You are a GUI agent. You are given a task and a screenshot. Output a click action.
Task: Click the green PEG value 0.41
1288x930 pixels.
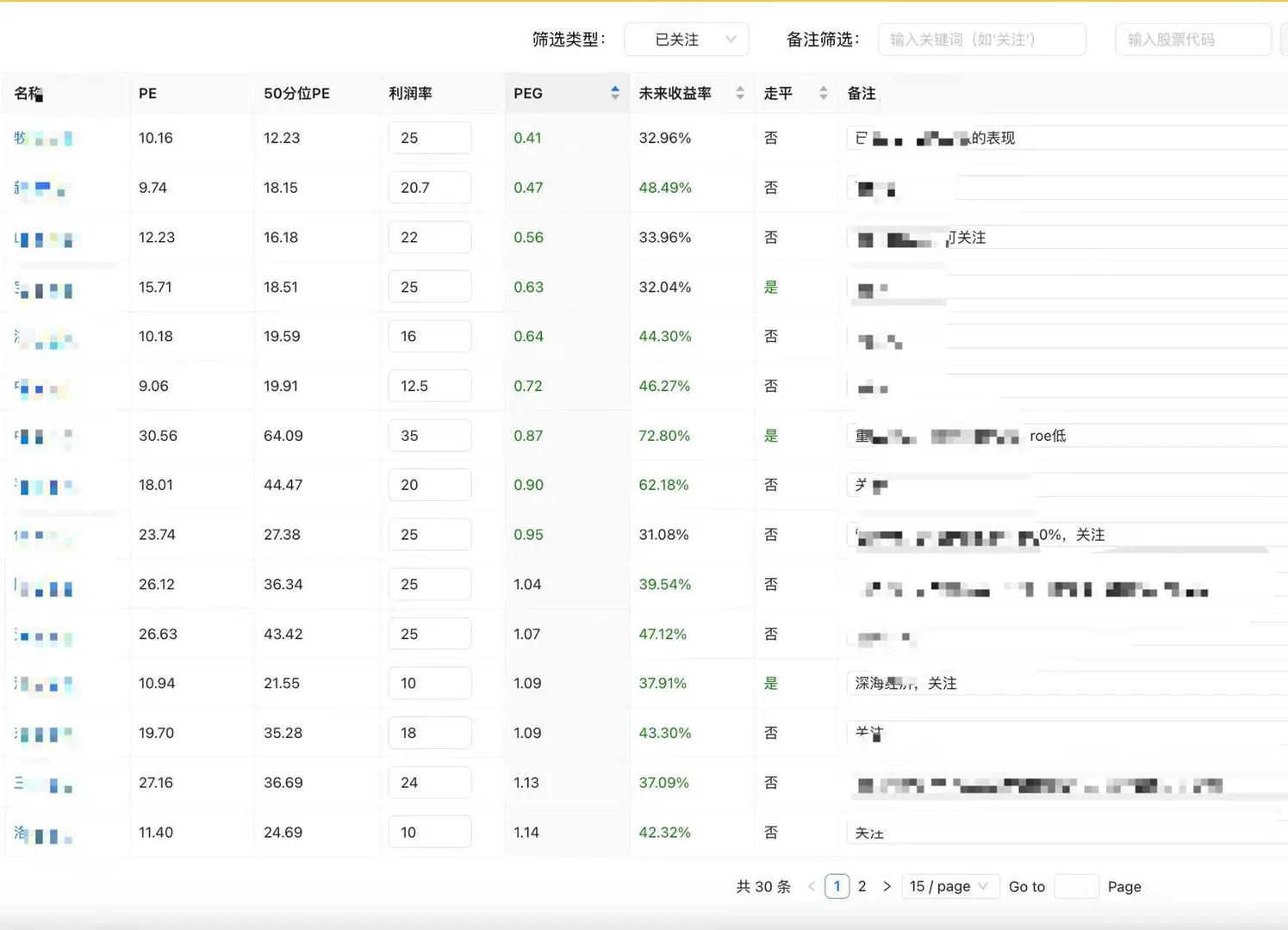pos(528,137)
